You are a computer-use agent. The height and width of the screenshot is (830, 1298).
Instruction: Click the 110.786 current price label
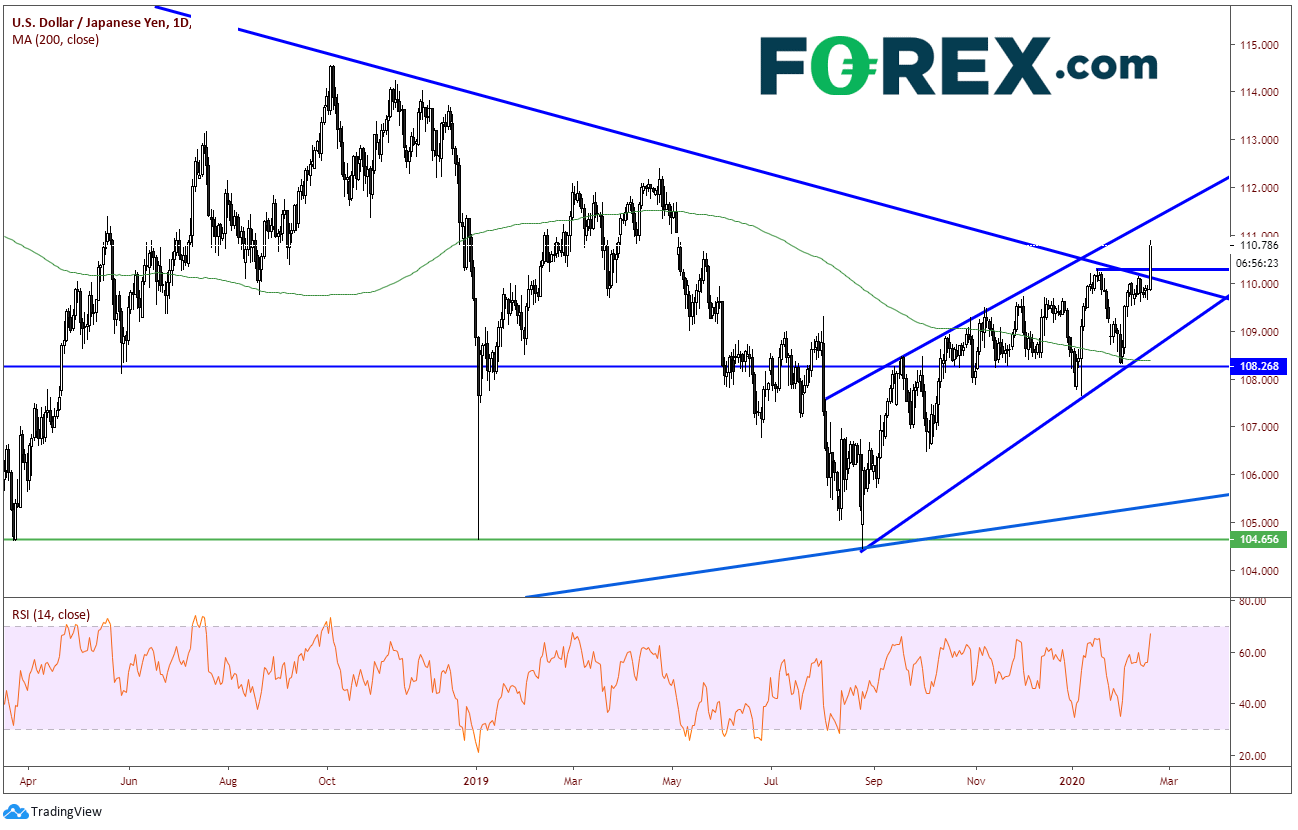(x=1260, y=245)
